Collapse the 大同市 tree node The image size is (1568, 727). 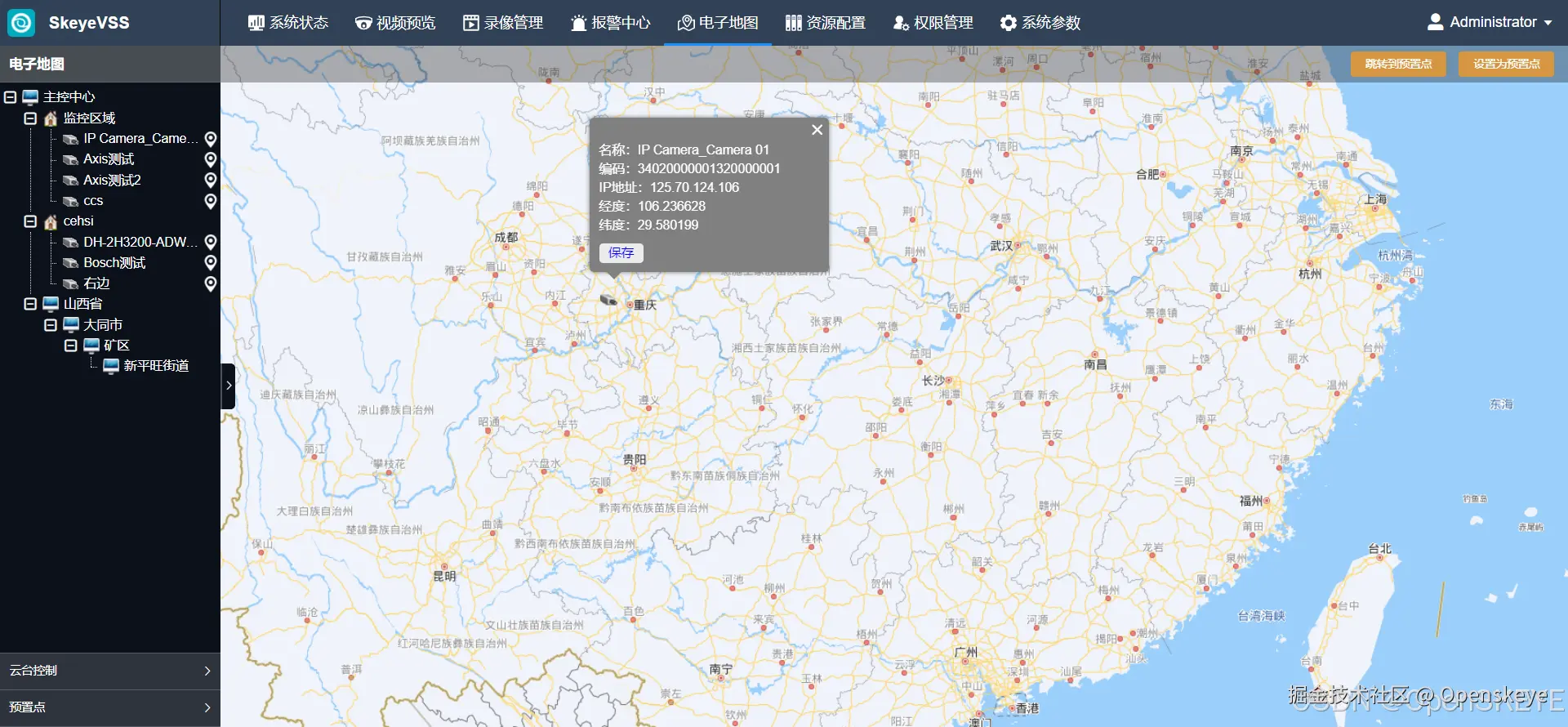51,325
